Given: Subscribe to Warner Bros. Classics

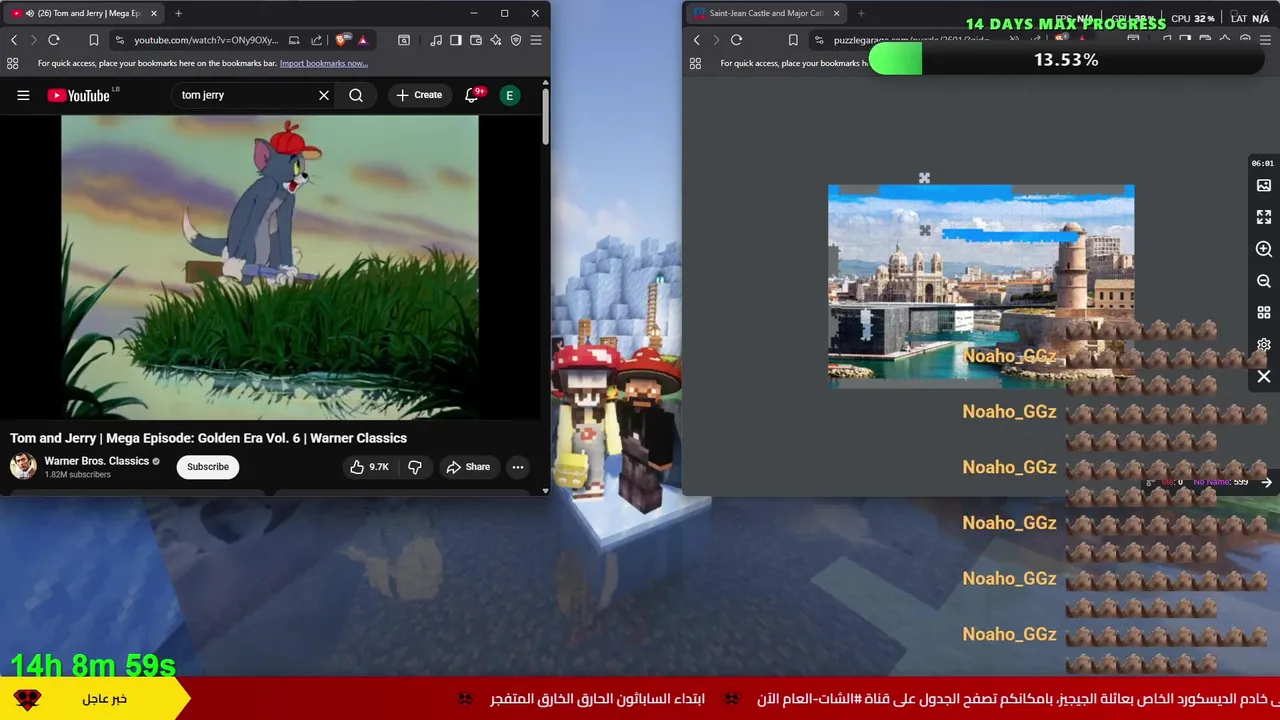Looking at the screenshot, I should [208, 467].
